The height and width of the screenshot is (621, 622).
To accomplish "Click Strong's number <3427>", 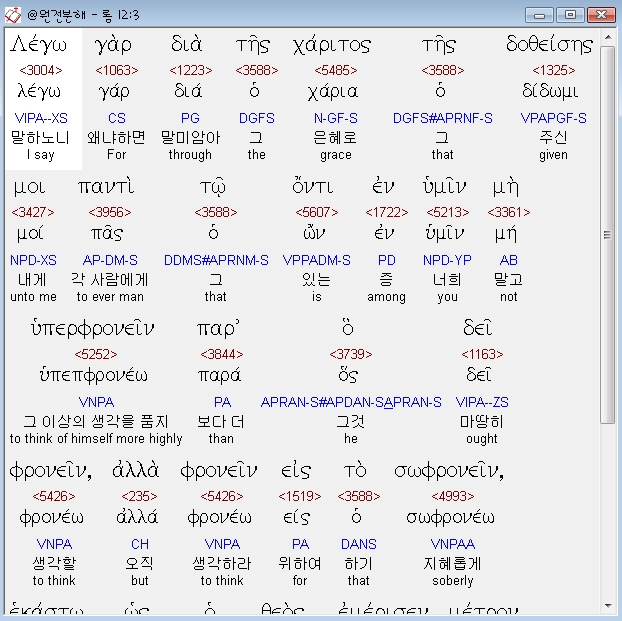I will click(33, 212).
